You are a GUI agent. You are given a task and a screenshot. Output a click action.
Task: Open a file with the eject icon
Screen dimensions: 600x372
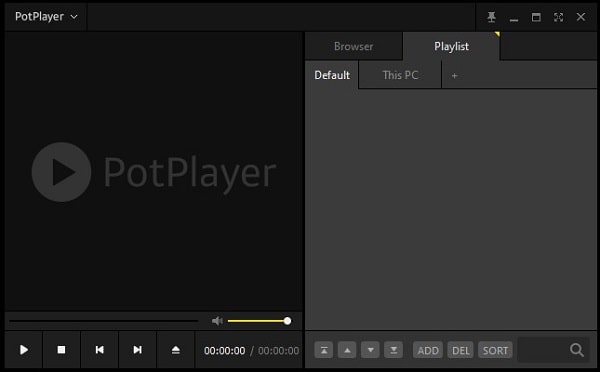176,350
